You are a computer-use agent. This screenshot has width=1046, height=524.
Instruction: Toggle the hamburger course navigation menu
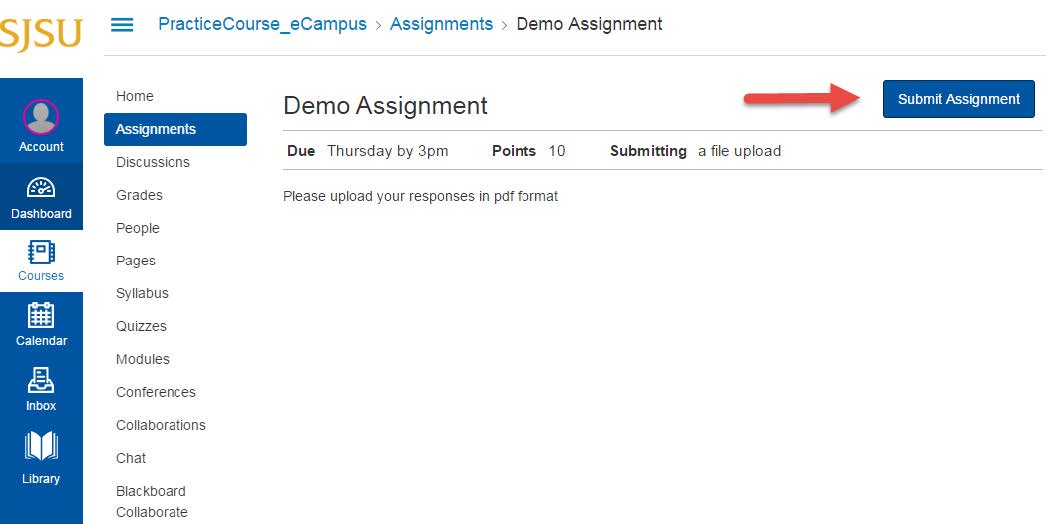point(122,24)
